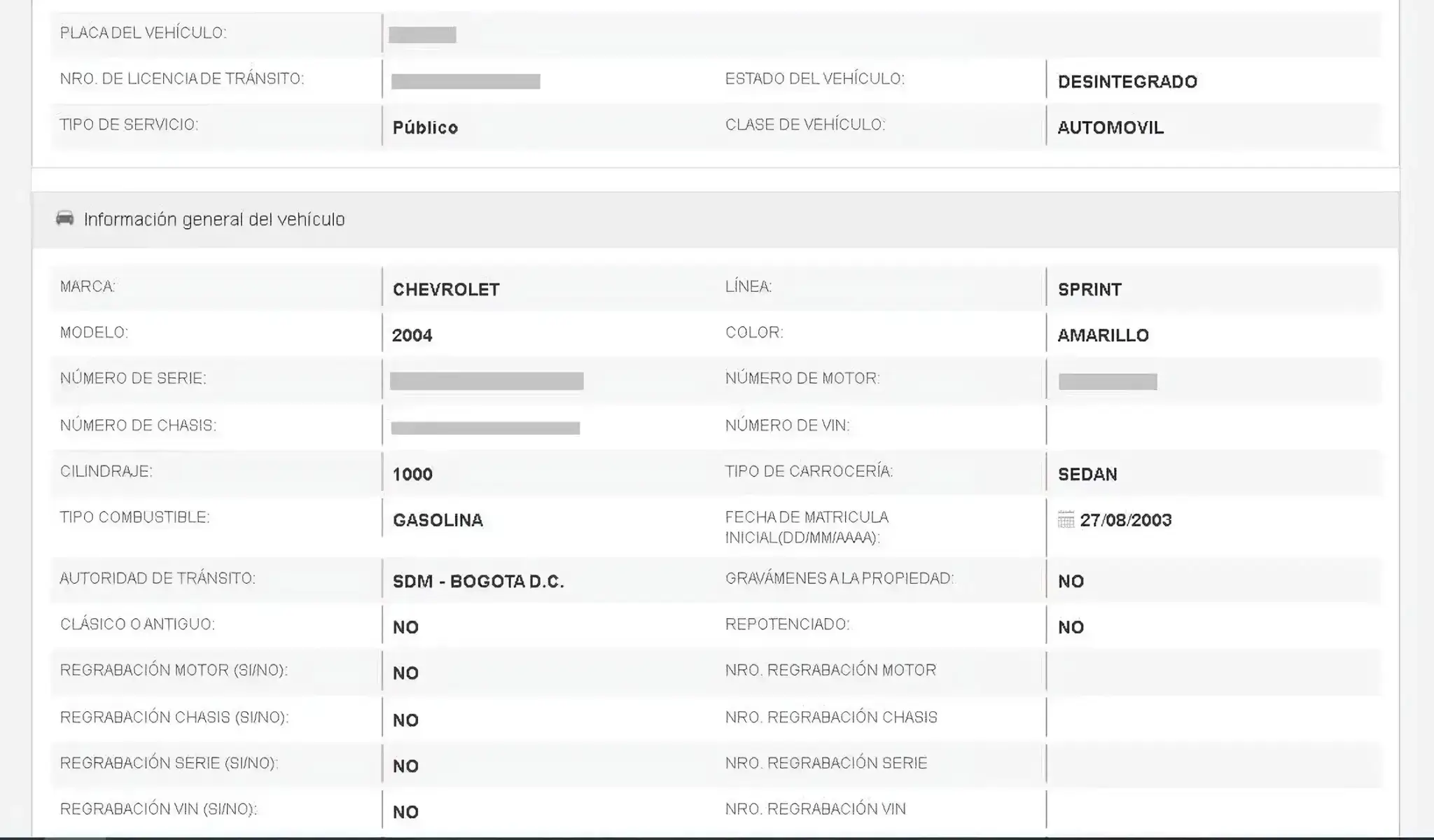Click the redacted transit license number
Screen dimensions: 1434x840
(x=466, y=81)
